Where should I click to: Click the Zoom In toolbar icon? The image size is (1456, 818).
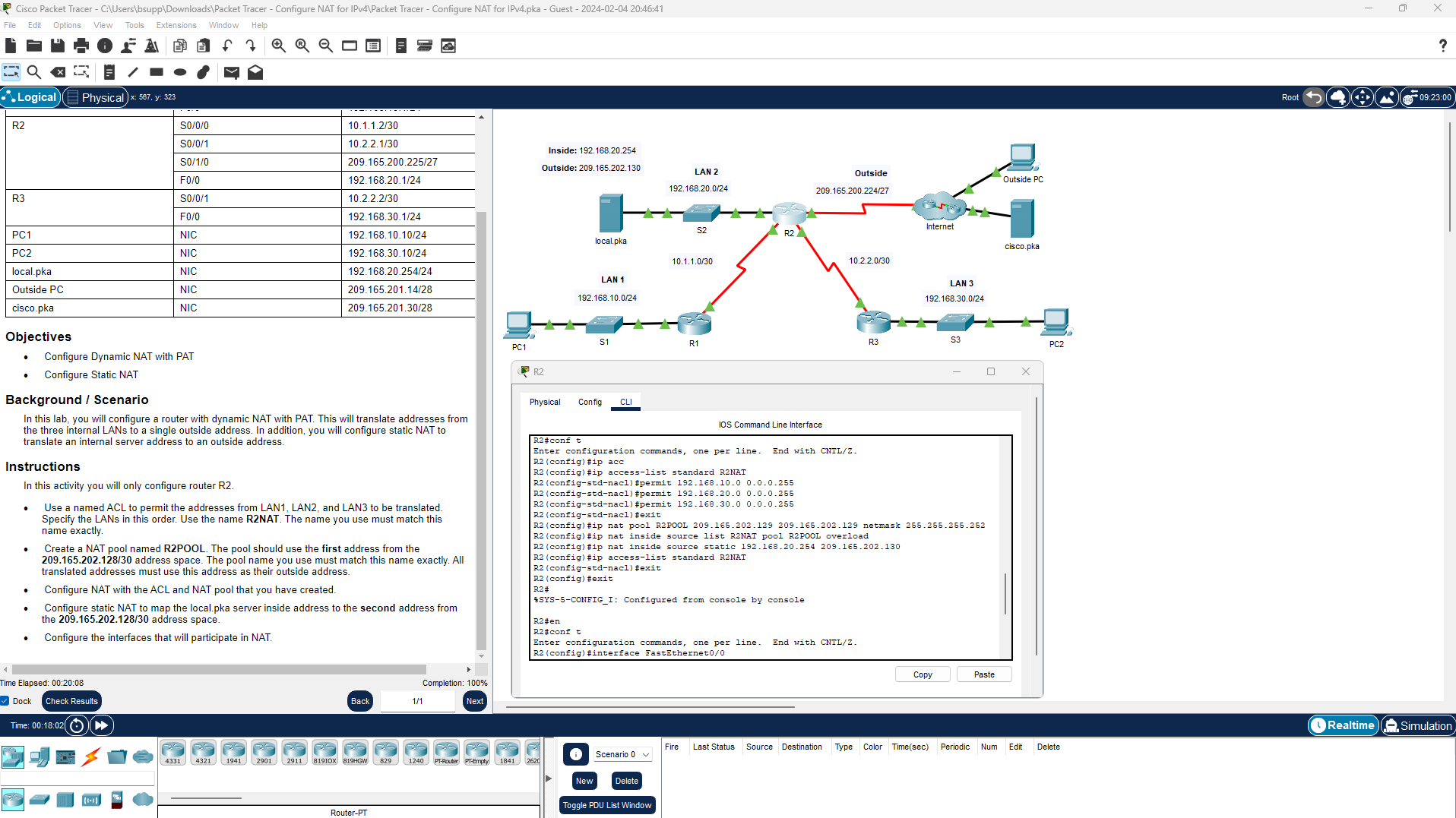pyautogui.click(x=279, y=46)
